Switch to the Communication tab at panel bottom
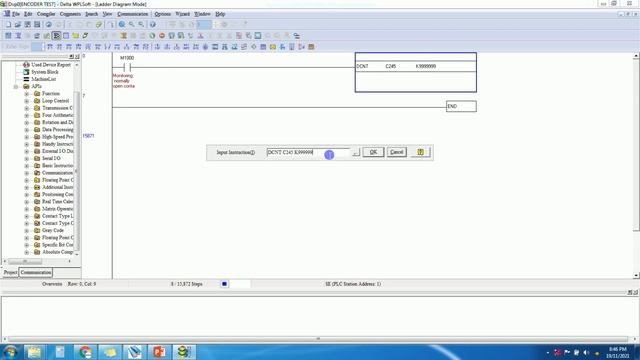 pyautogui.click(x=36, y=272)
